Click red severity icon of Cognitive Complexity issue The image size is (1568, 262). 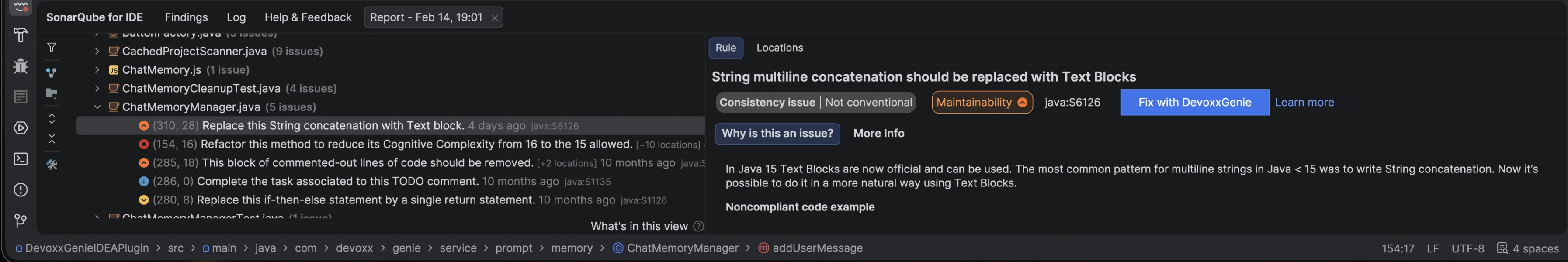(144, 144)
